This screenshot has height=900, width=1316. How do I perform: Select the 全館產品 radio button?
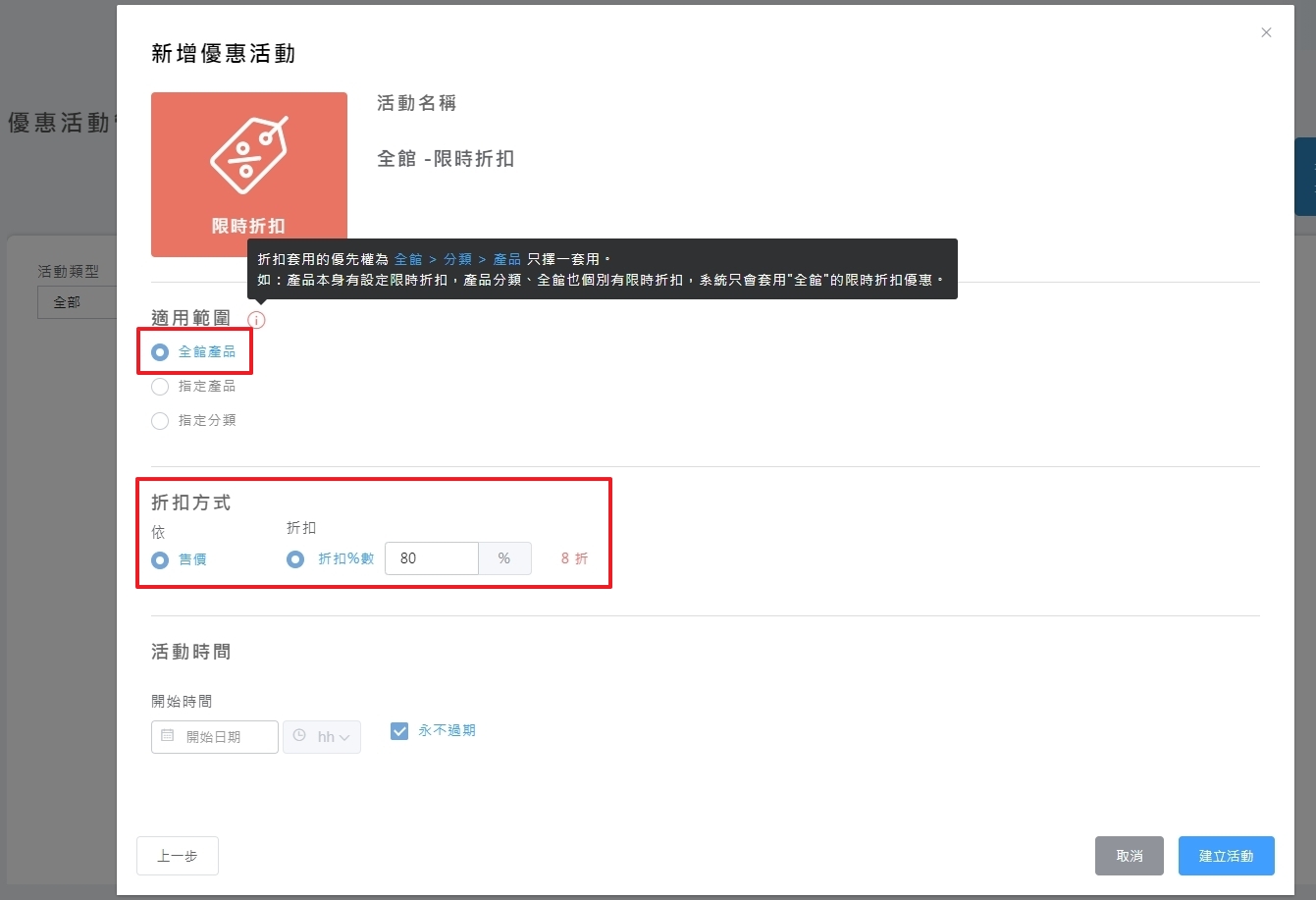pyautogui.click(x=160, y=352)
